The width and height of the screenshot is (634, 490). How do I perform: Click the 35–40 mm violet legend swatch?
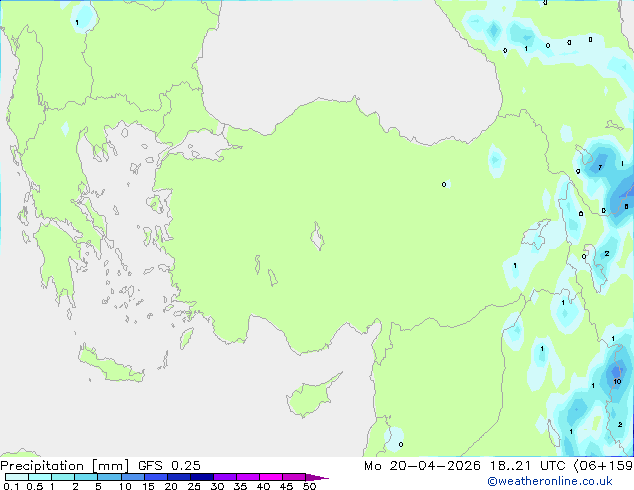247,477
